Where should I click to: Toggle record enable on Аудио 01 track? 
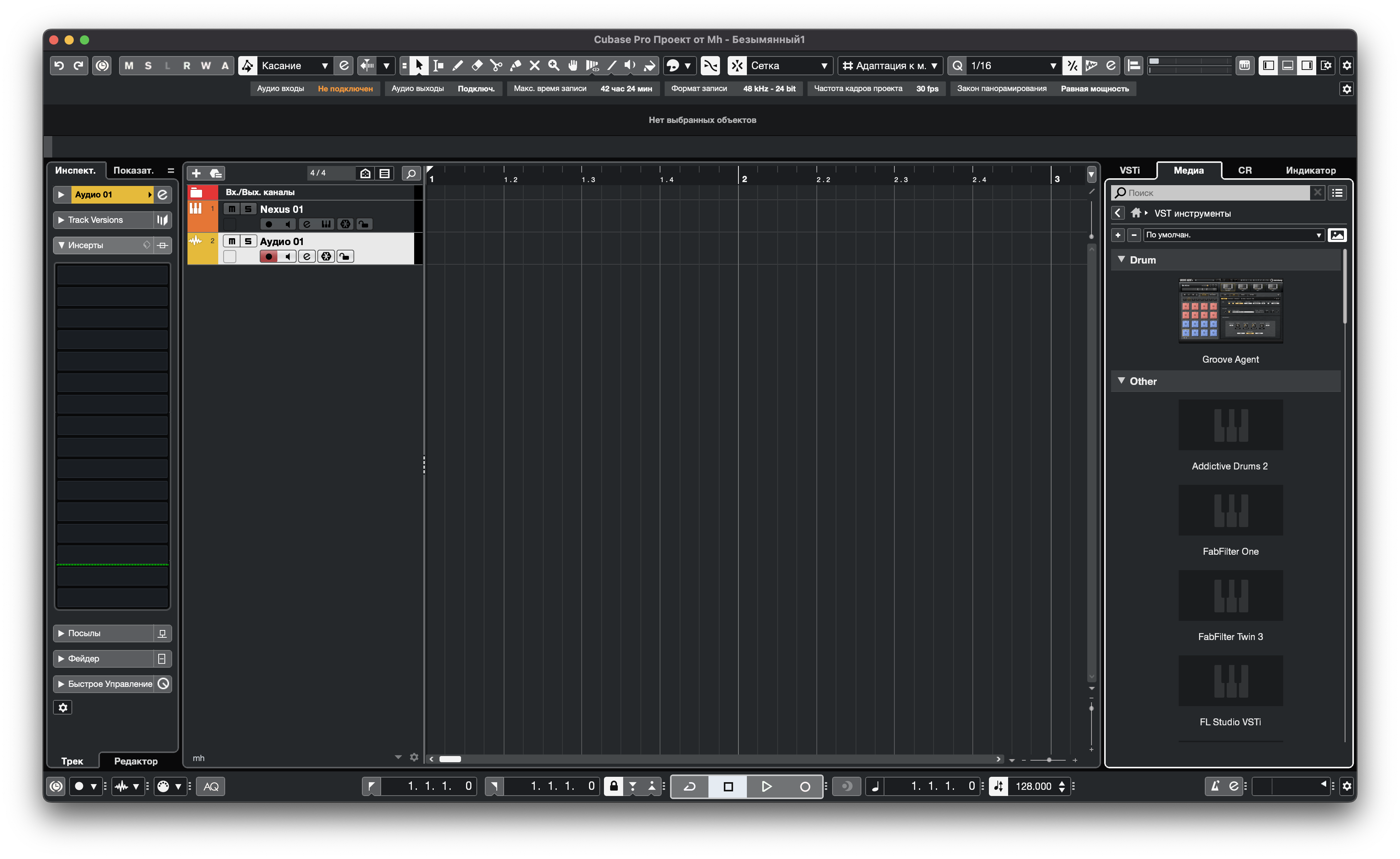[269, 257]
